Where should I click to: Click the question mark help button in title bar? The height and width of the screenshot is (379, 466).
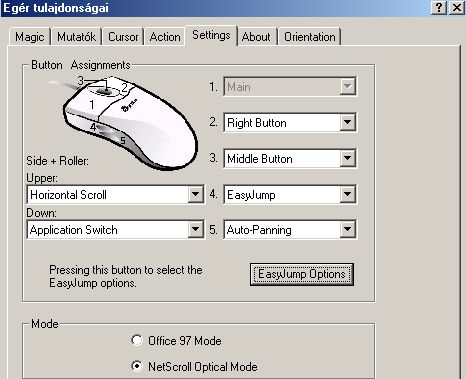pyautogui.click(x=439, y=7)
